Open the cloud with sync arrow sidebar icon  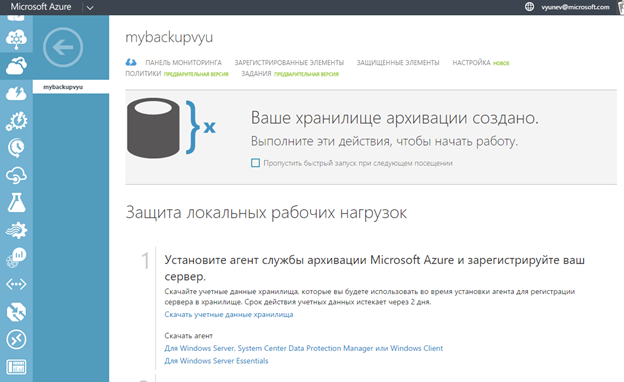click(x=16, y=175)
